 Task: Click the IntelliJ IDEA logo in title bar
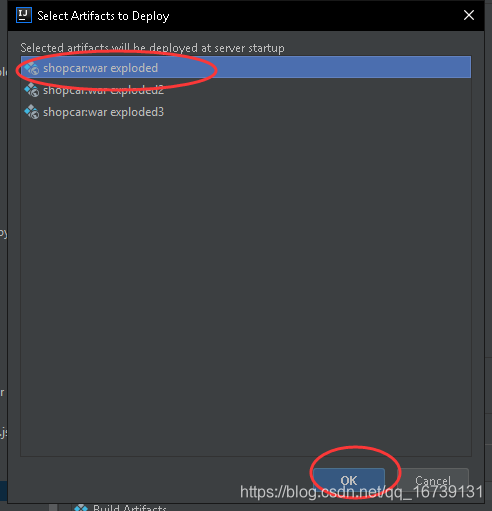[x=24, y=15]
